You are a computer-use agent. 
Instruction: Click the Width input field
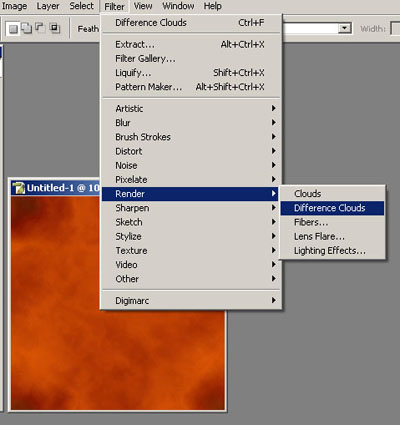395,29
